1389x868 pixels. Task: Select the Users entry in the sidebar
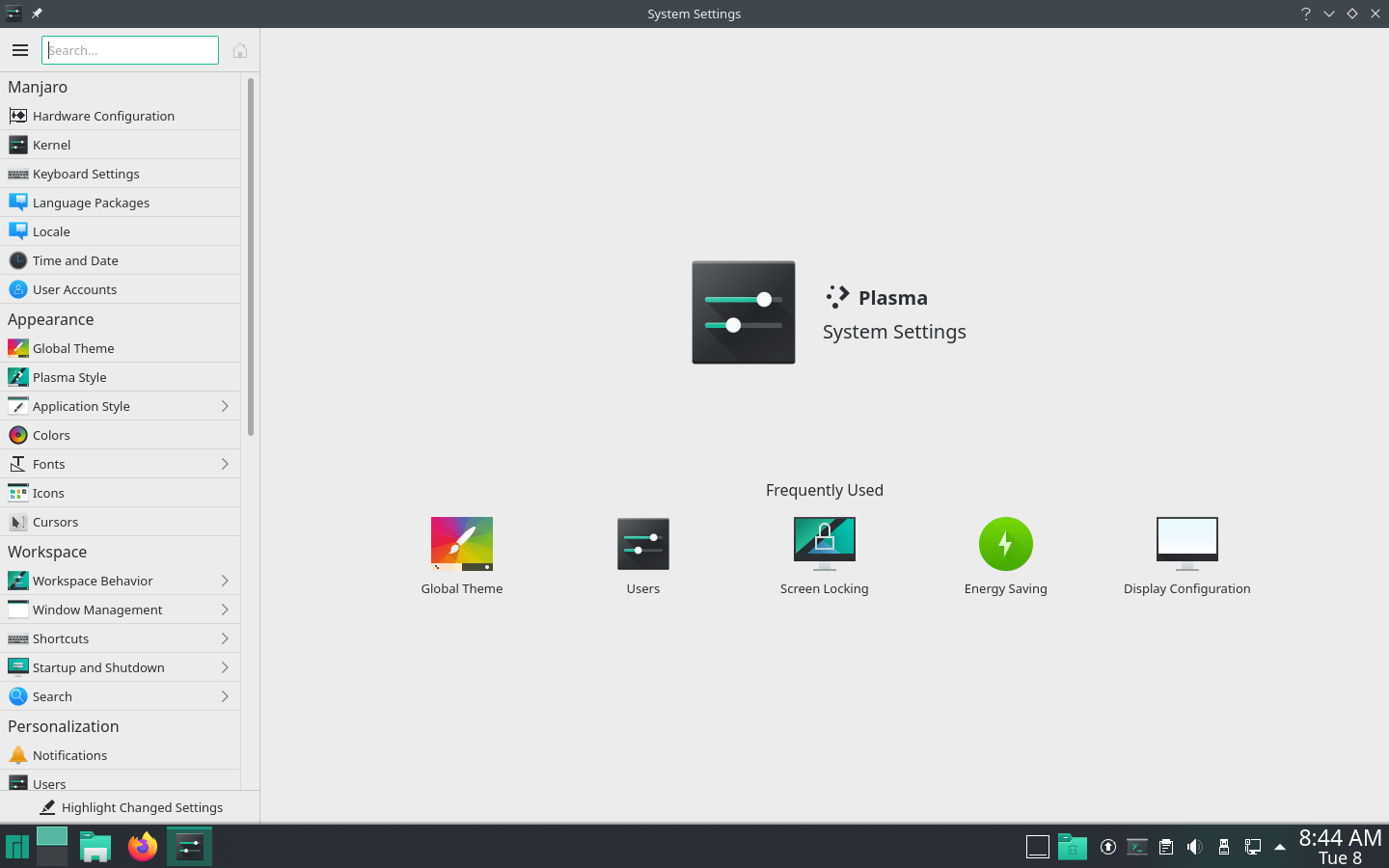pos(121,780)
